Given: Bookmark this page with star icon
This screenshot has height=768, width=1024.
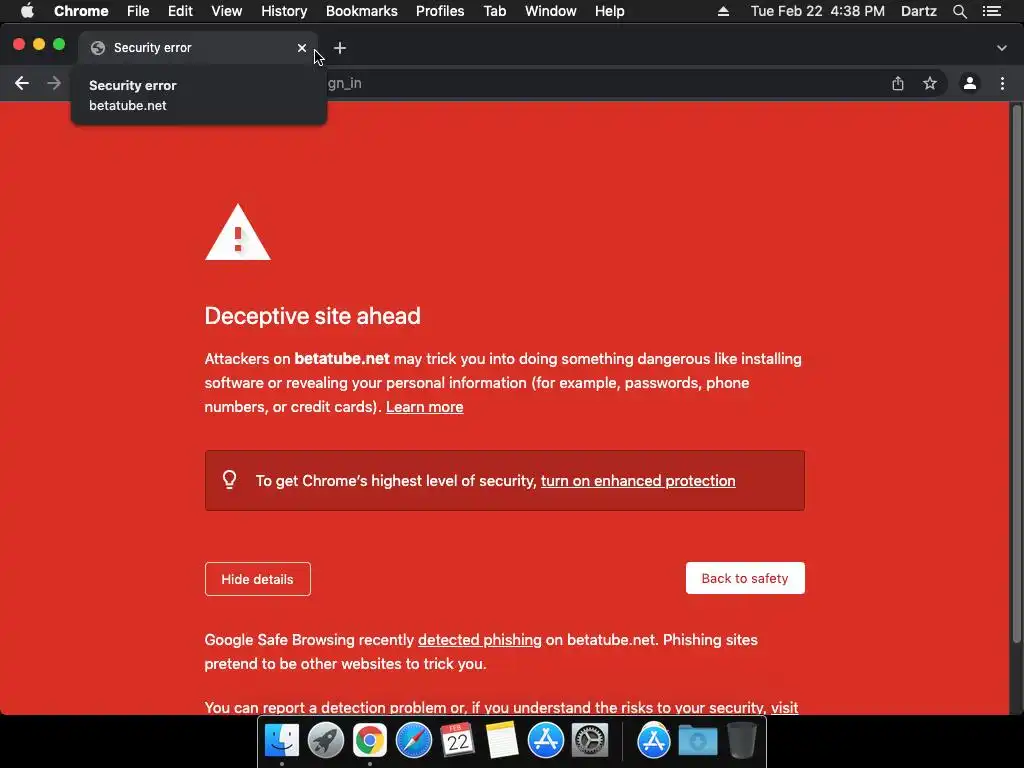Looking at the screenshot, I should click(x=930, y=83).
